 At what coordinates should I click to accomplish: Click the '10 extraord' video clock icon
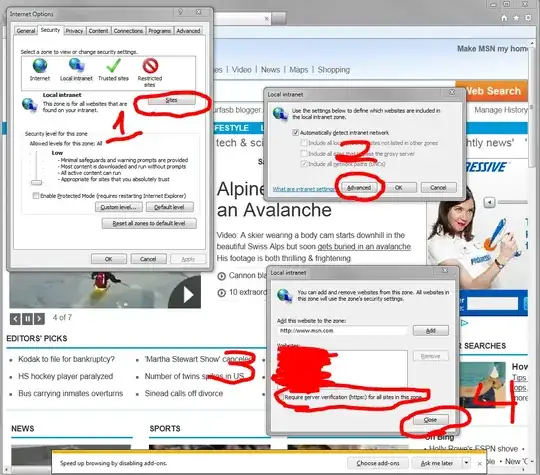pyautogui.click(x=221, y=293)
